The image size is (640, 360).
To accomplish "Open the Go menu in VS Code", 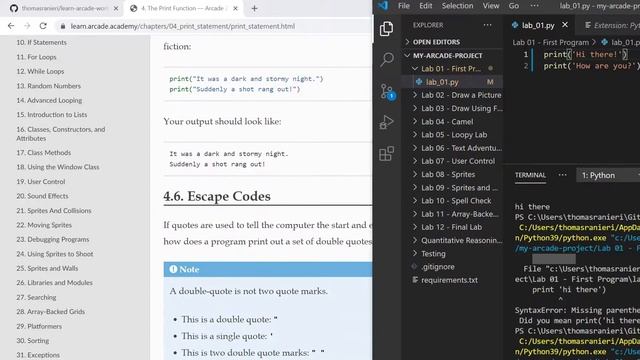I will [x=513, y=5].
